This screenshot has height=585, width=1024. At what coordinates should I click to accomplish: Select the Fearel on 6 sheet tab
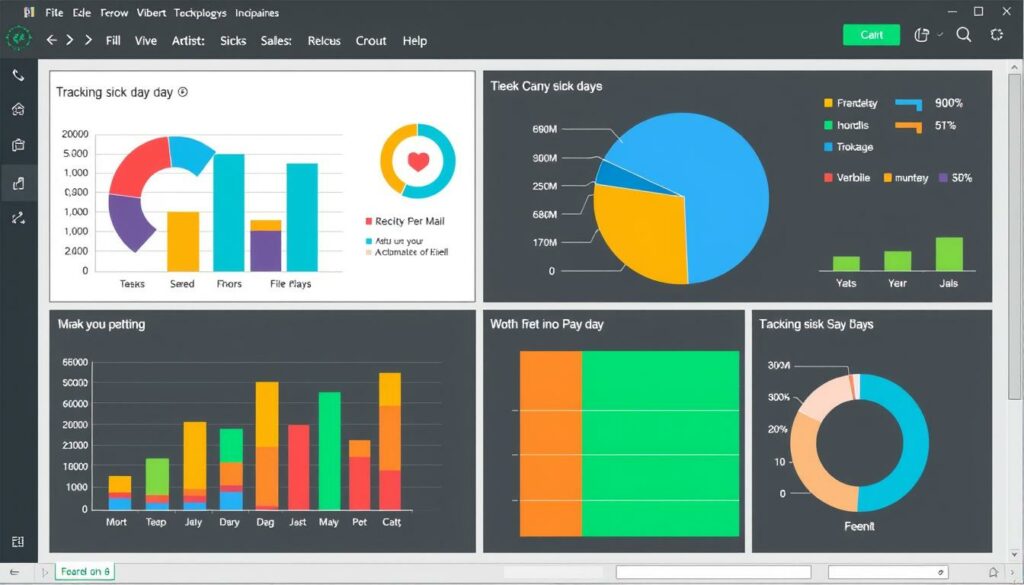click(x=84, y=571)
